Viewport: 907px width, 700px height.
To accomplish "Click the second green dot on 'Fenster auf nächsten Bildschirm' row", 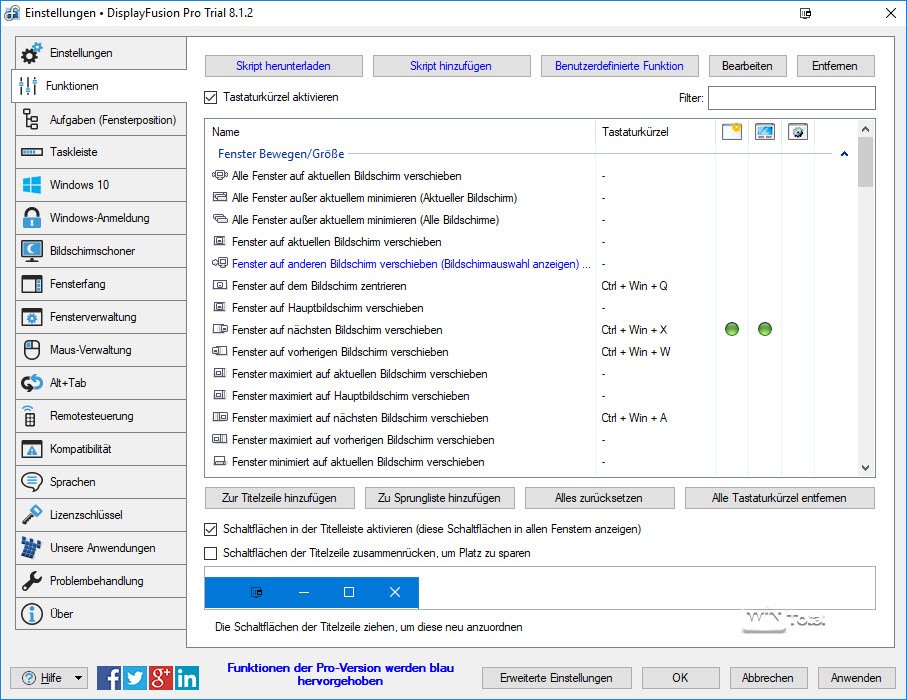I will [765, 329].
